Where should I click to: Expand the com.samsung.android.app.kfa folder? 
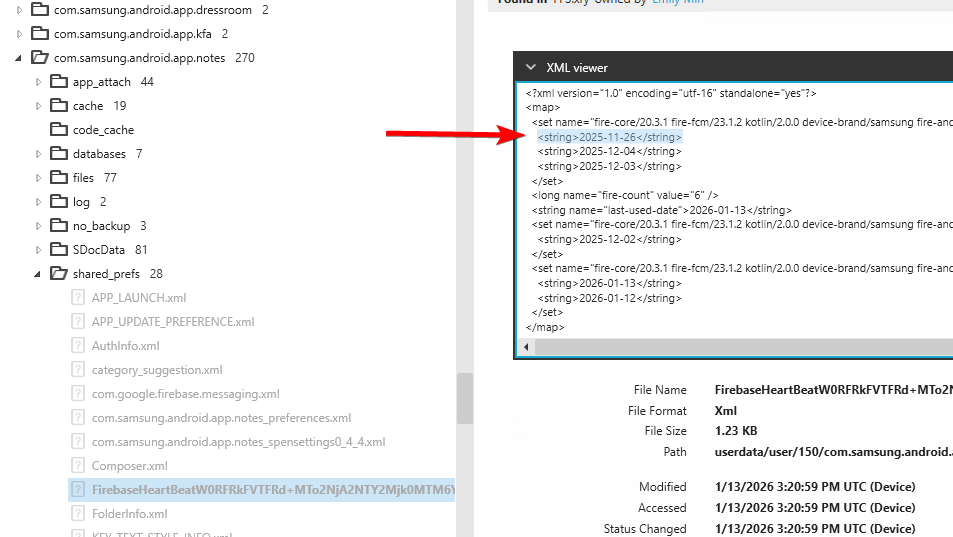point(19,34)
